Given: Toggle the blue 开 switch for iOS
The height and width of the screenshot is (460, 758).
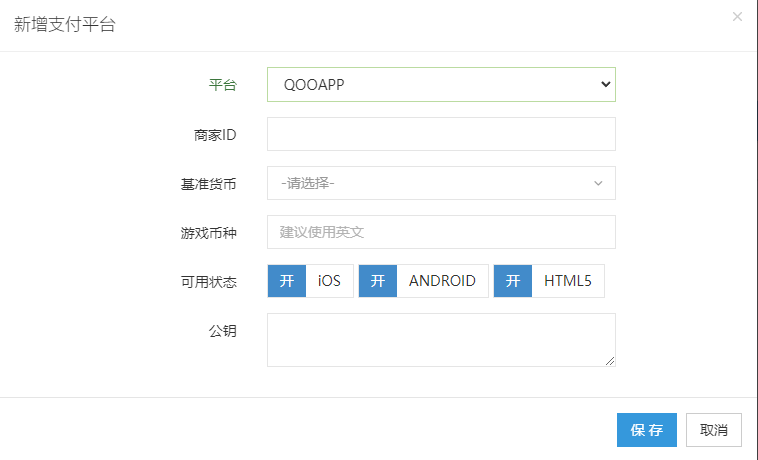Looking at the screenshot, I should pyautogui.click(x=286, y=281).
